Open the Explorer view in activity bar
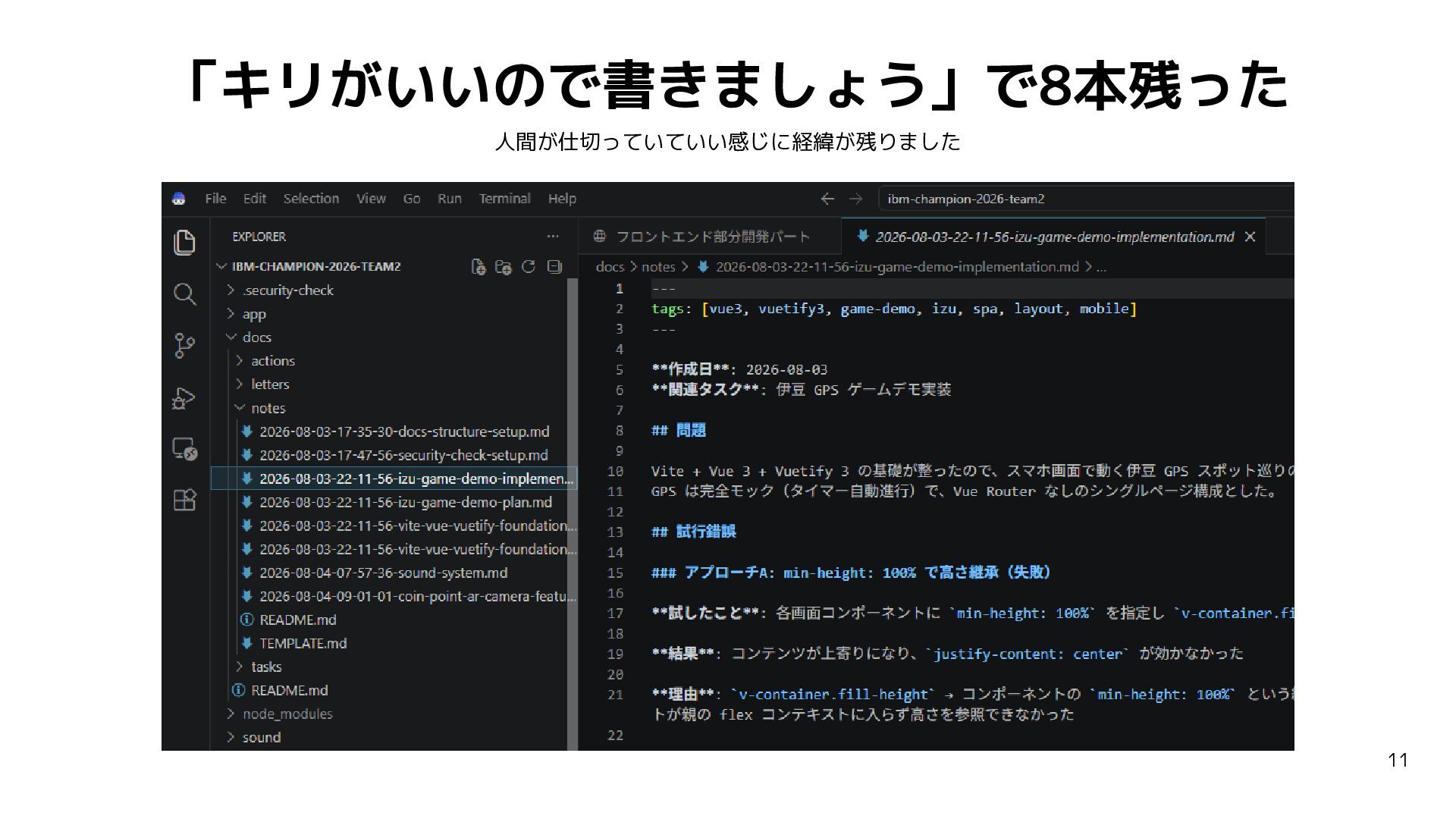 tap(184, 243)
